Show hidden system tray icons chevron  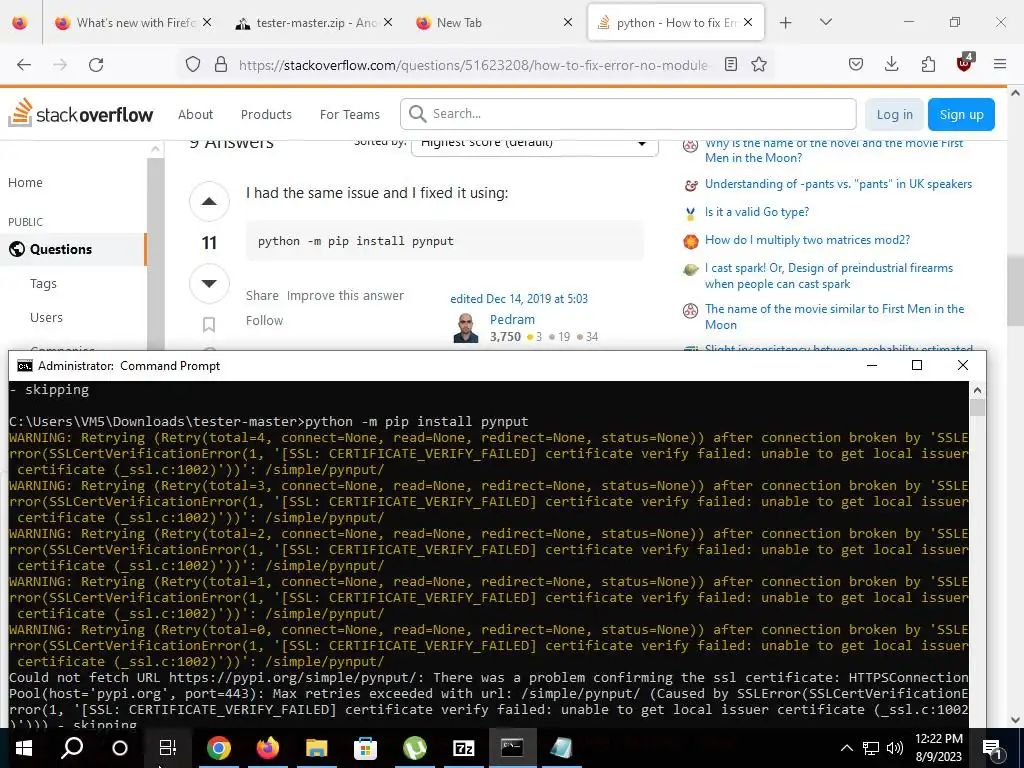[846, 748]
